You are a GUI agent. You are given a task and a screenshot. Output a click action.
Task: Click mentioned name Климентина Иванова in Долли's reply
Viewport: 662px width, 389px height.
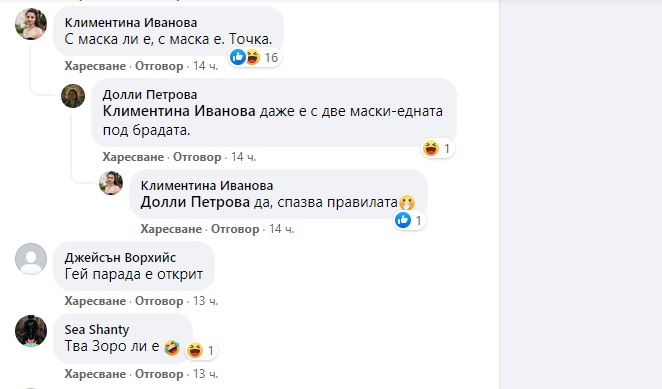[x=179, y=111]
